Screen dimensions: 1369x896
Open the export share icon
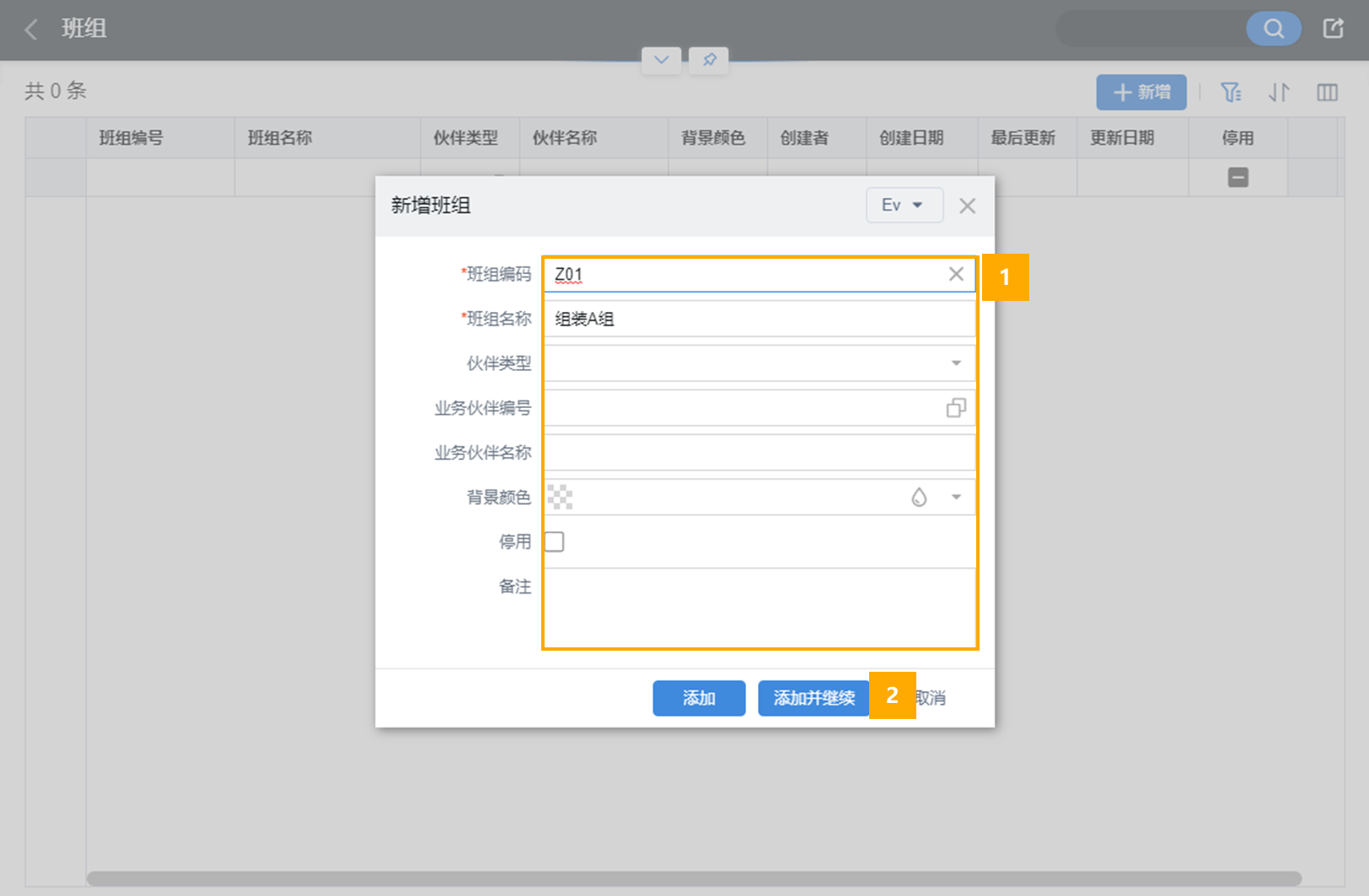[1334, 29]
